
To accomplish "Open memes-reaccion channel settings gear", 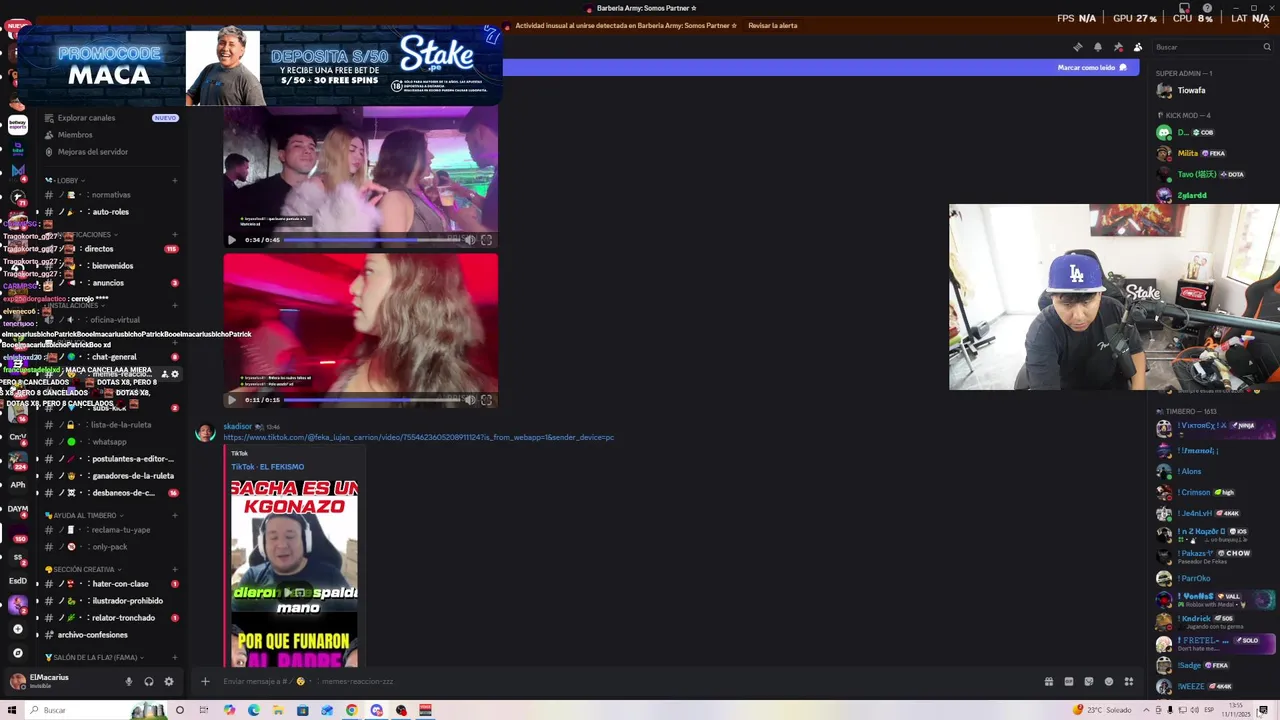I will click(x=175, y=374).
